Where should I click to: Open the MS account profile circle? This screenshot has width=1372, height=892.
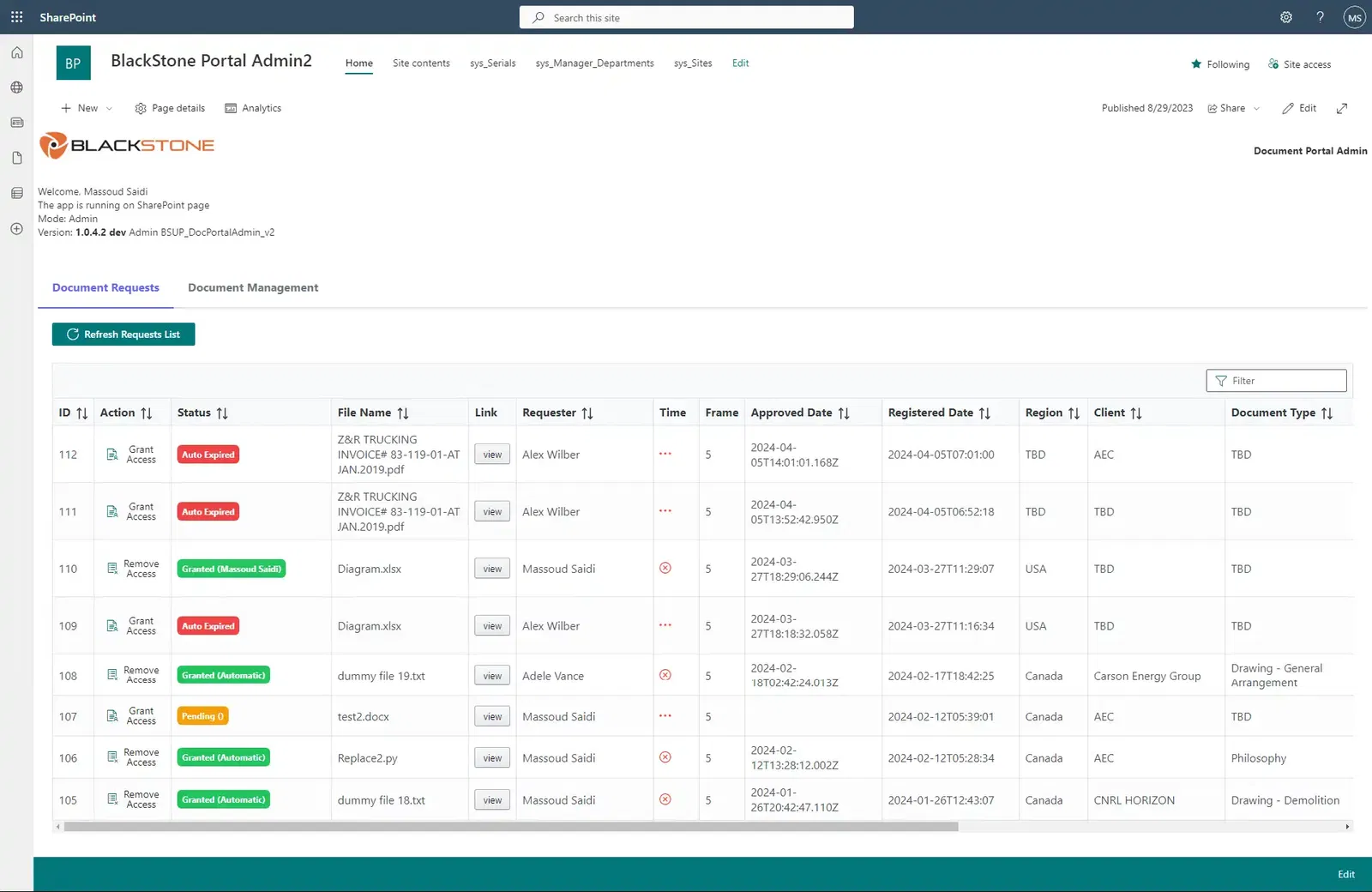coord(1354,17)
